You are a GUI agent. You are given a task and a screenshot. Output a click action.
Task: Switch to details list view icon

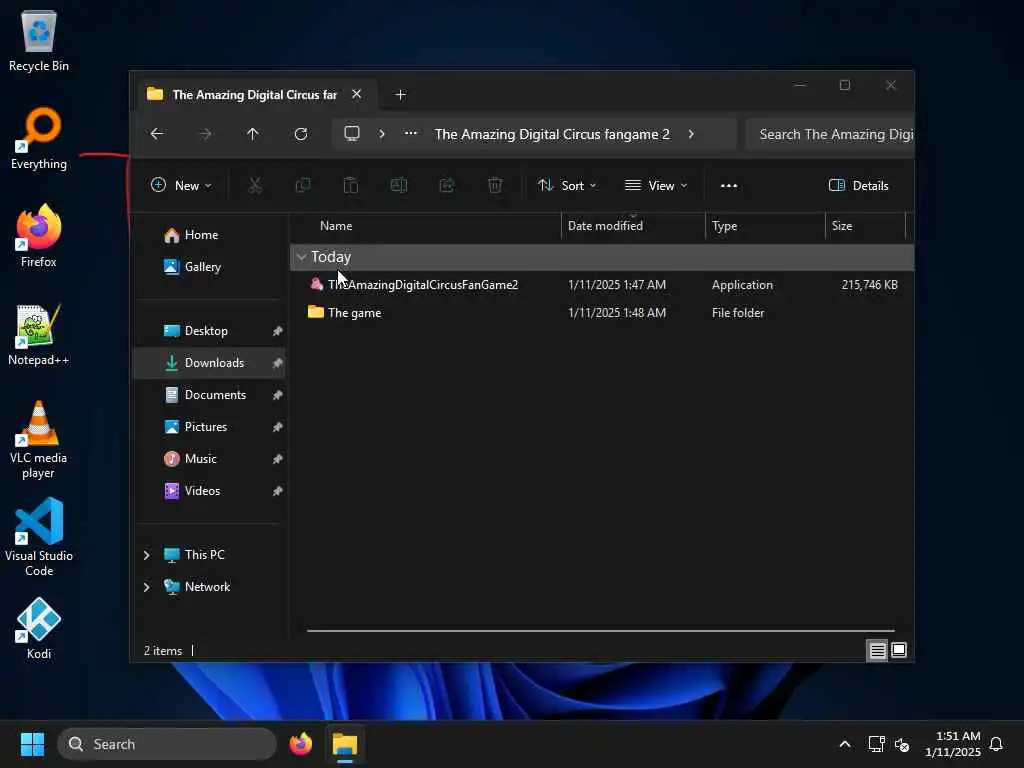(x=877, y=650)
